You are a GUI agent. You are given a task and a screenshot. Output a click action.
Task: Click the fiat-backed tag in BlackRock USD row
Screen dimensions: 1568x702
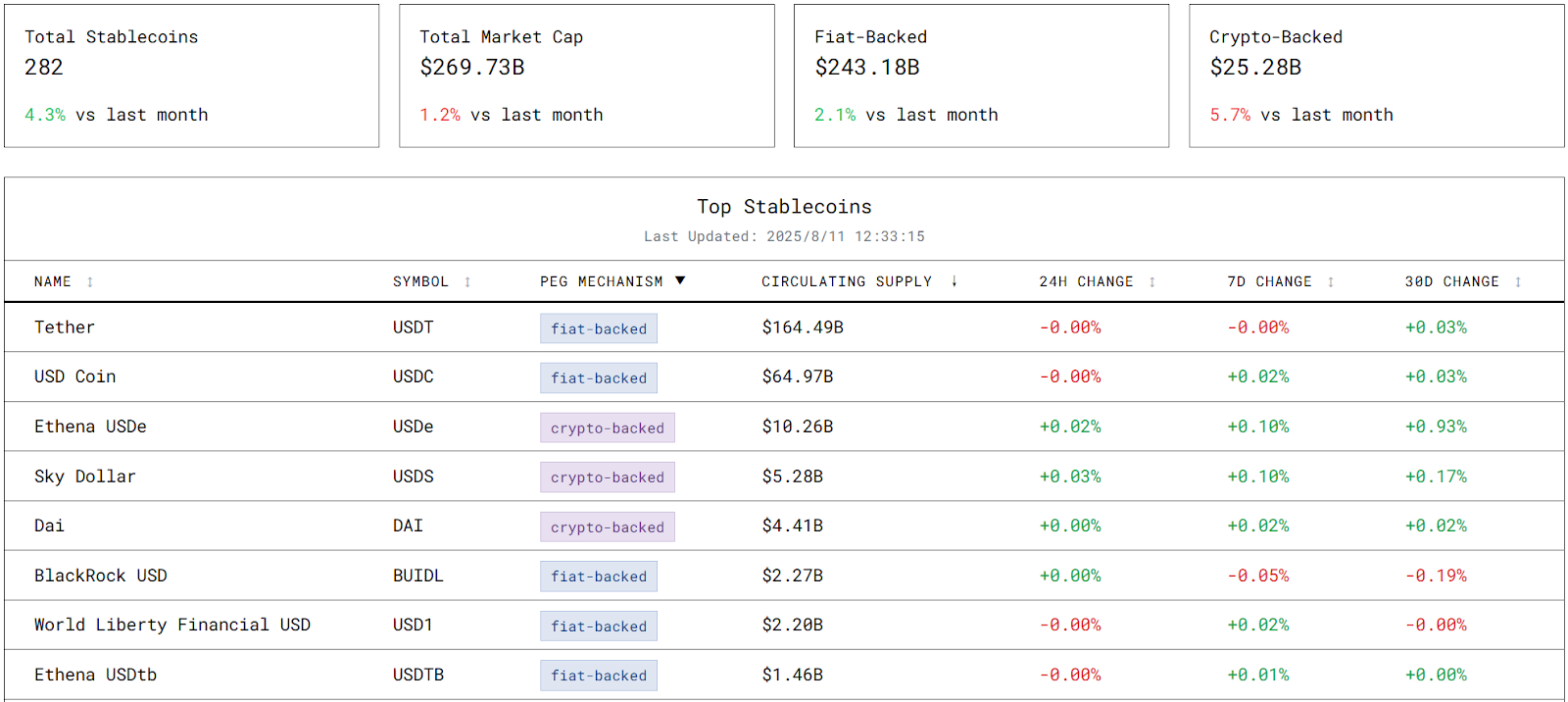tap(598, 577)
